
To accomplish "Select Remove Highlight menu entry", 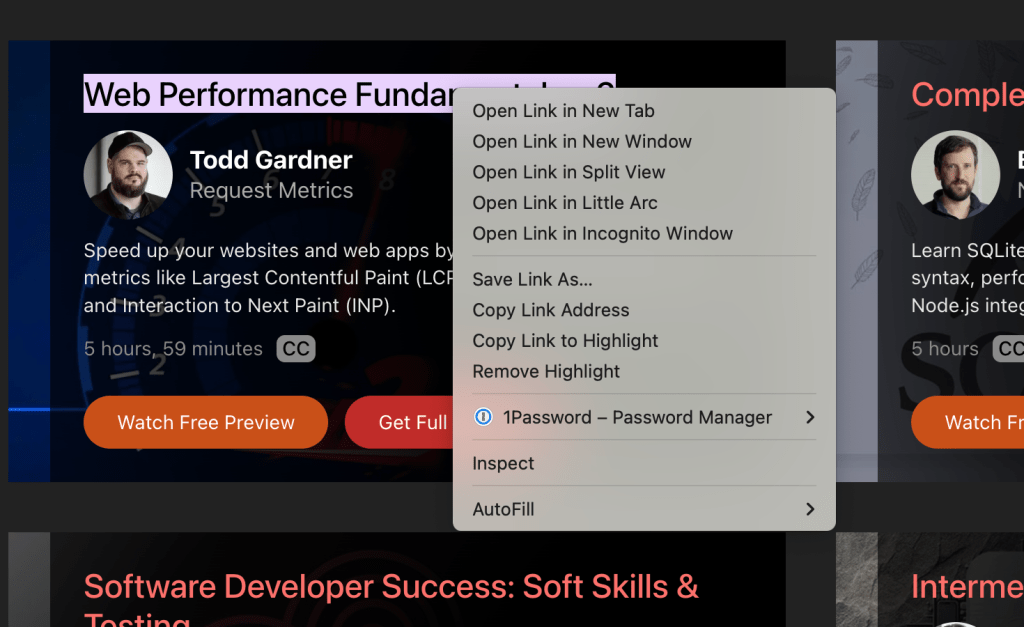I will pyautogui.click(x=546, y=372).
